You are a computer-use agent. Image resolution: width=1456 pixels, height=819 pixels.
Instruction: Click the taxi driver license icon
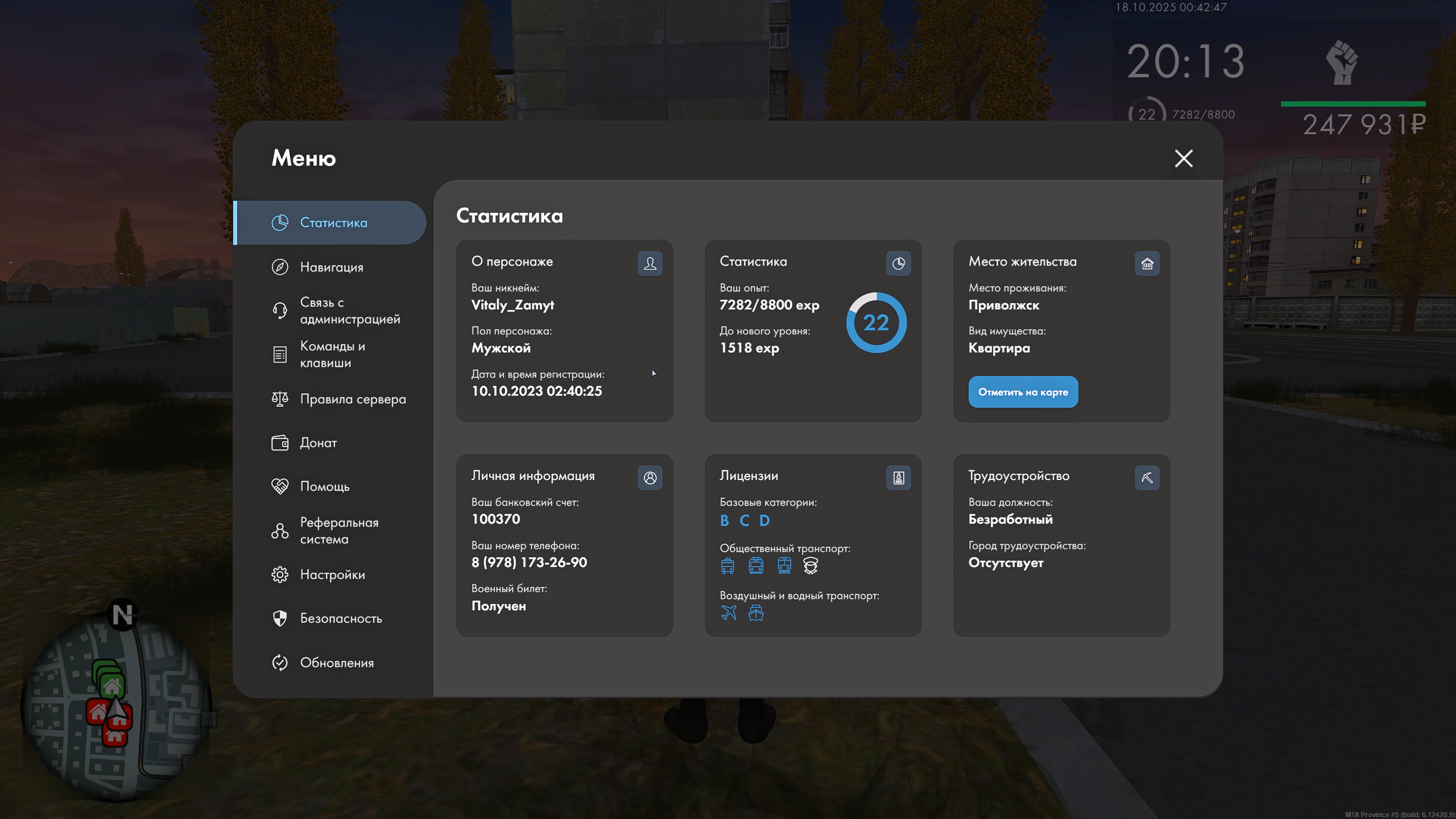coord(810,565)
